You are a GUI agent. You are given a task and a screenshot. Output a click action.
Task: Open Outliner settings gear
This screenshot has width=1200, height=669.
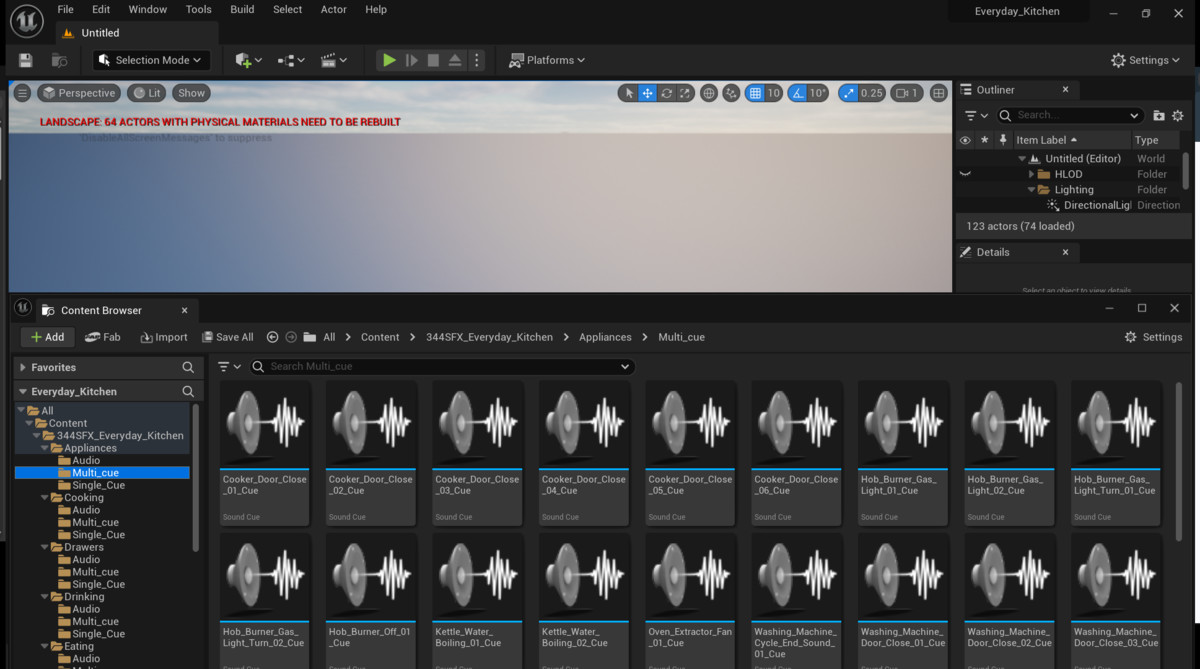coord(1178,115)
